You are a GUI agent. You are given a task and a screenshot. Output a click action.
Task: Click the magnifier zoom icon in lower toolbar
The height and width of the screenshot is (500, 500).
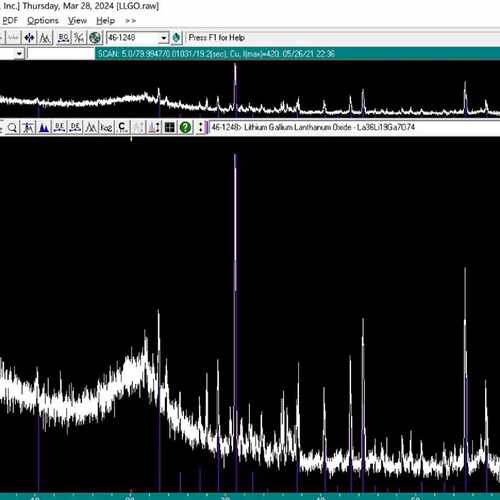(x=12, y=127)
